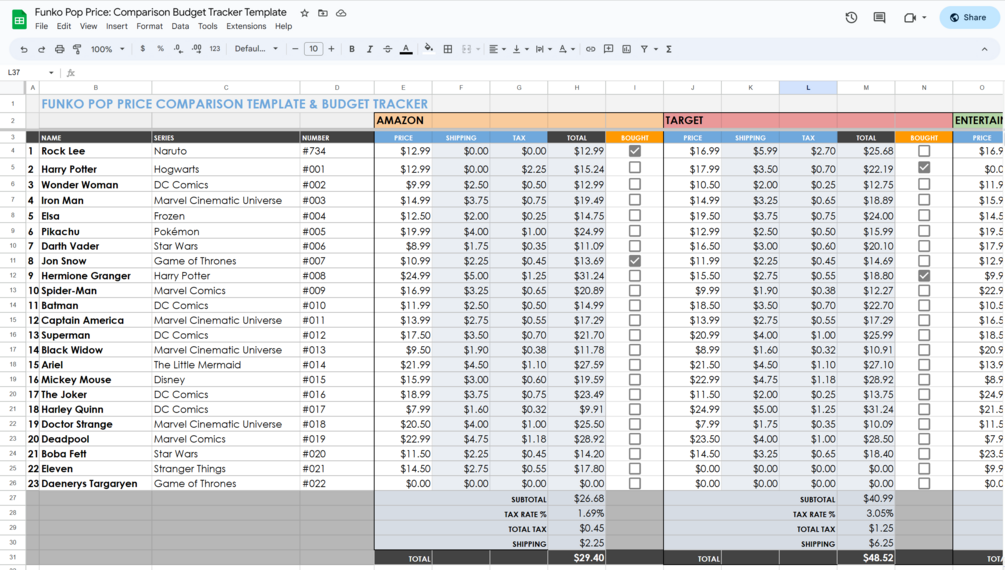Toggle strikethrough formatting

tap(388, 49)
